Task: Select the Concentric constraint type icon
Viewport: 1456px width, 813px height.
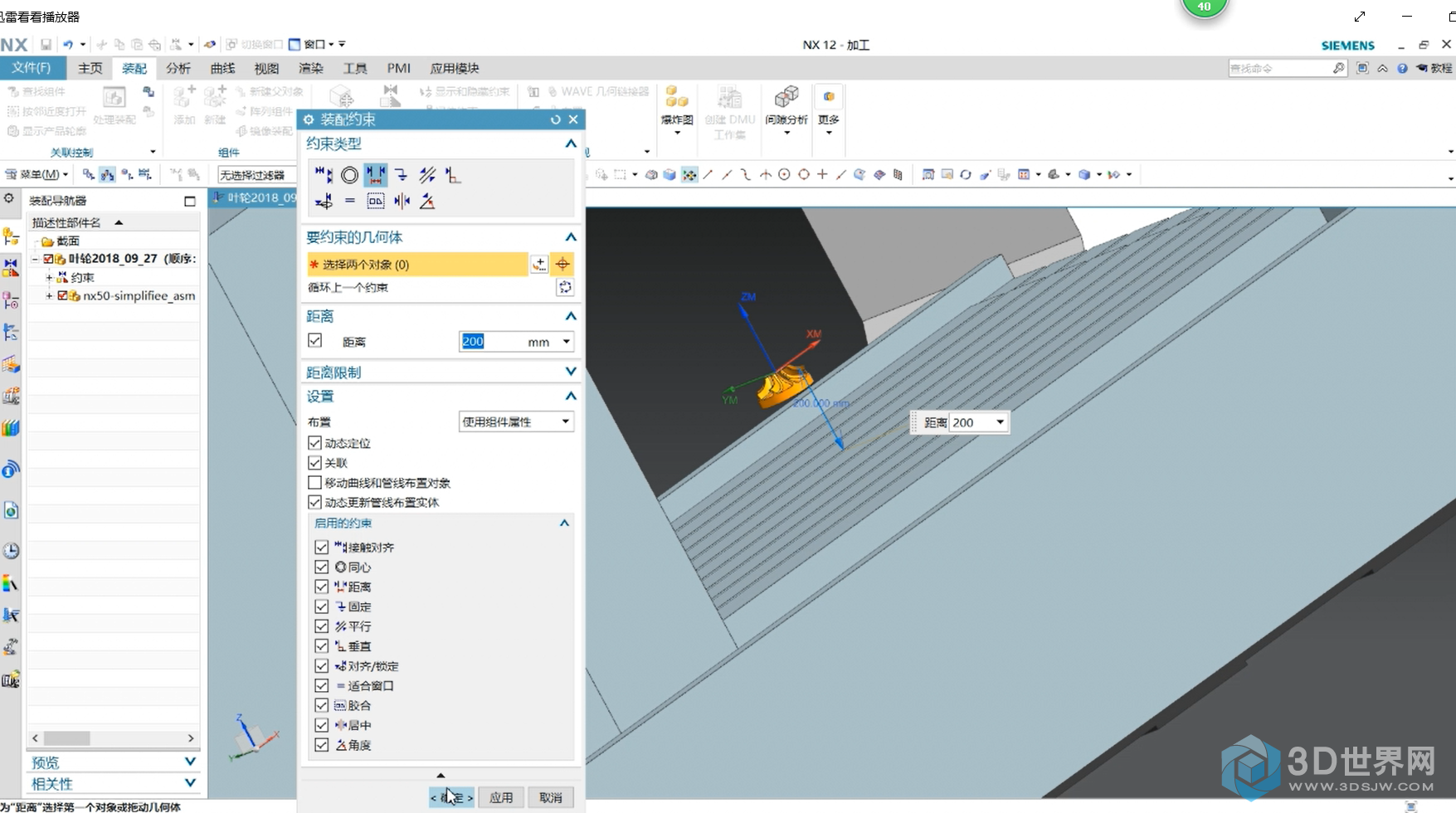Action: click(349, 175)
